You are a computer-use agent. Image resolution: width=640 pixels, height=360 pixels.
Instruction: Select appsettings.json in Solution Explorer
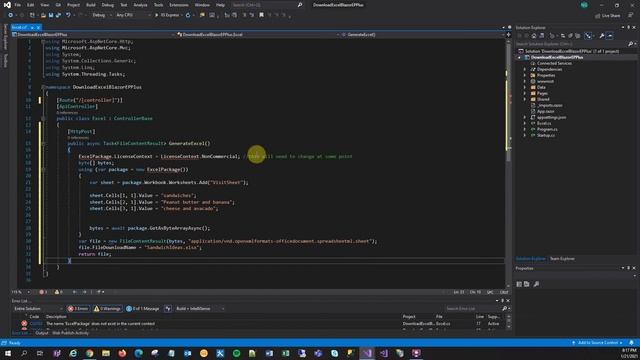(x=551, y=117)
